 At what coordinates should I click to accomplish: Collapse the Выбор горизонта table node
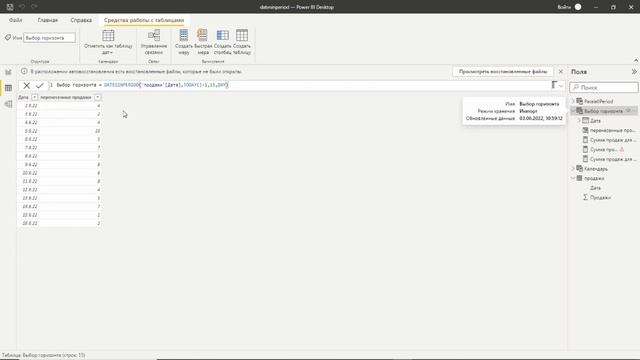(573, 111)
